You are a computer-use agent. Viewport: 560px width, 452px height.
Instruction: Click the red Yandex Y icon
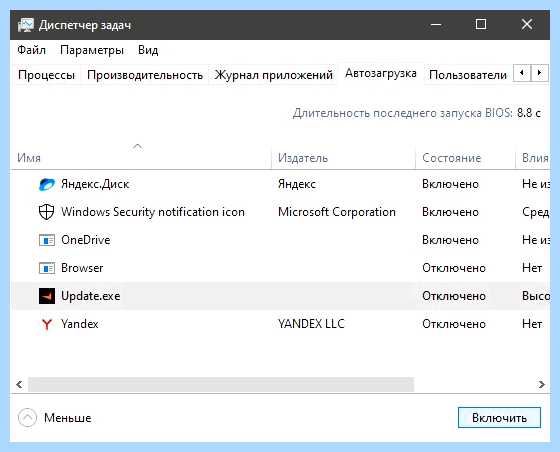(x=47, y=324)
